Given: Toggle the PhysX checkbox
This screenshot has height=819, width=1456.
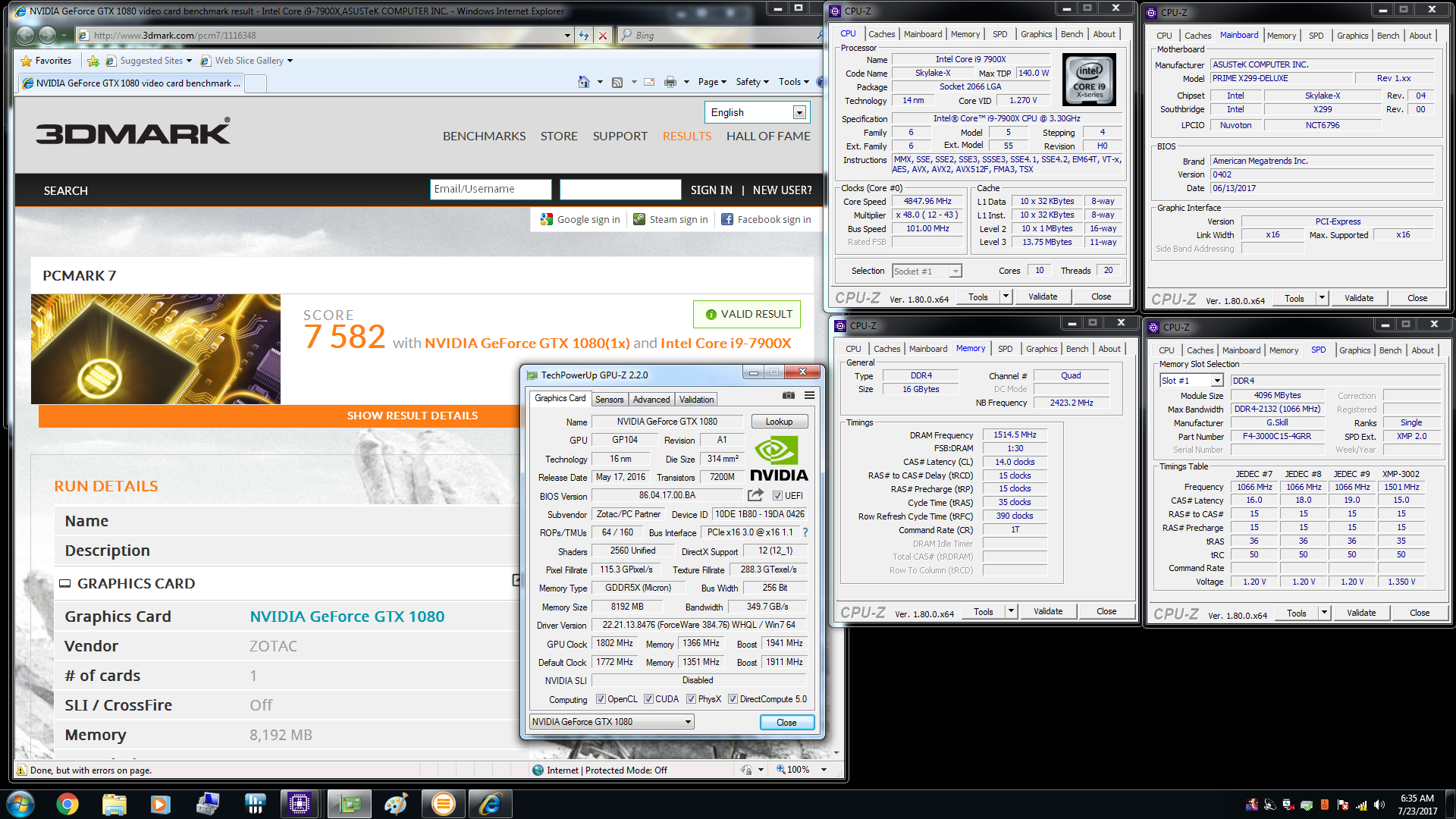Looking at the screenshot, I should [691, 699].
